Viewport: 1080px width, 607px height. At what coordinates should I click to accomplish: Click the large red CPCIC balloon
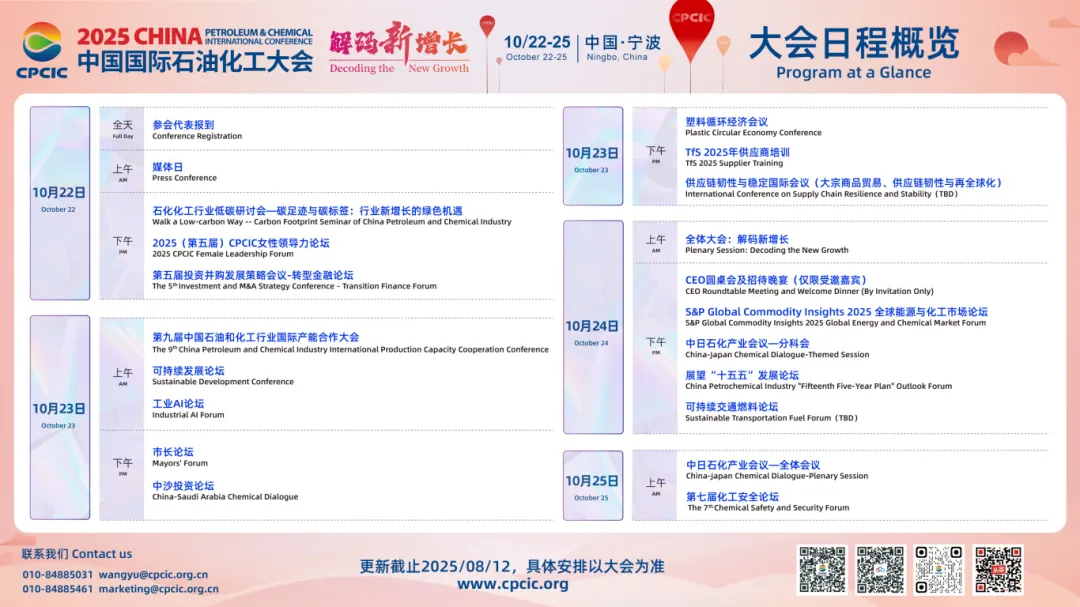[692, 29]
